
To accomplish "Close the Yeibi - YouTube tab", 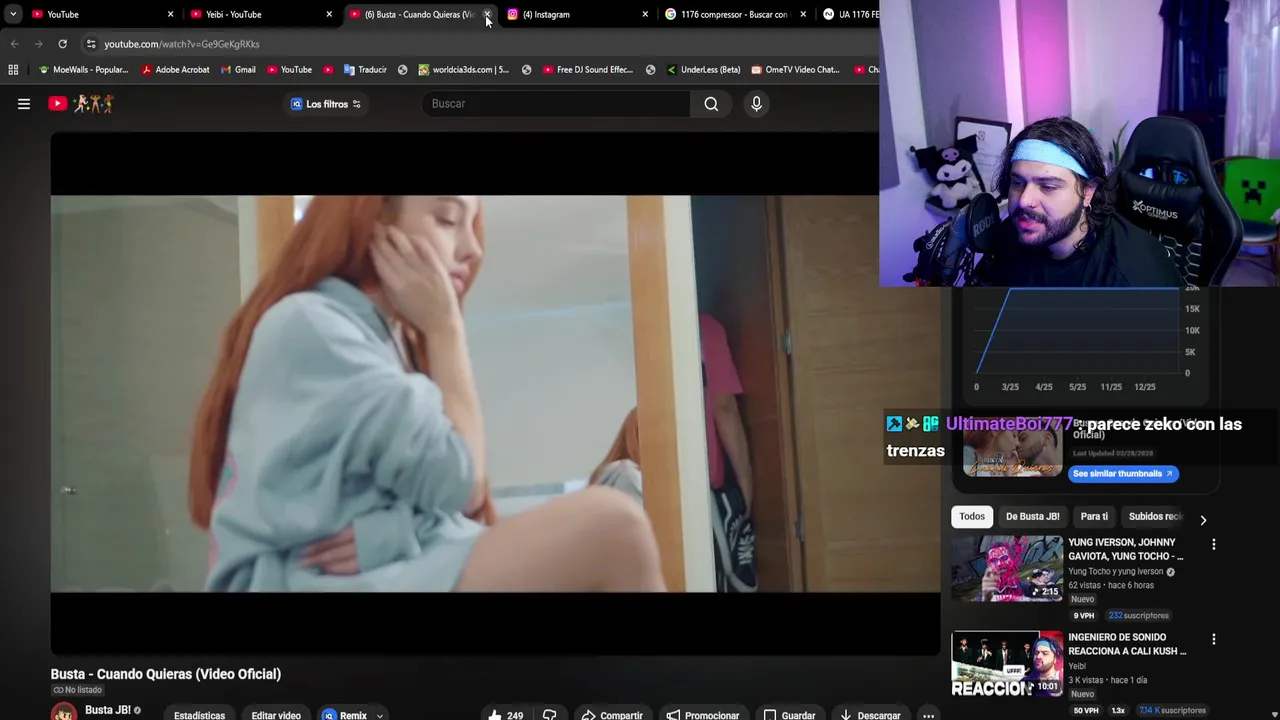I will click(328, 14).
